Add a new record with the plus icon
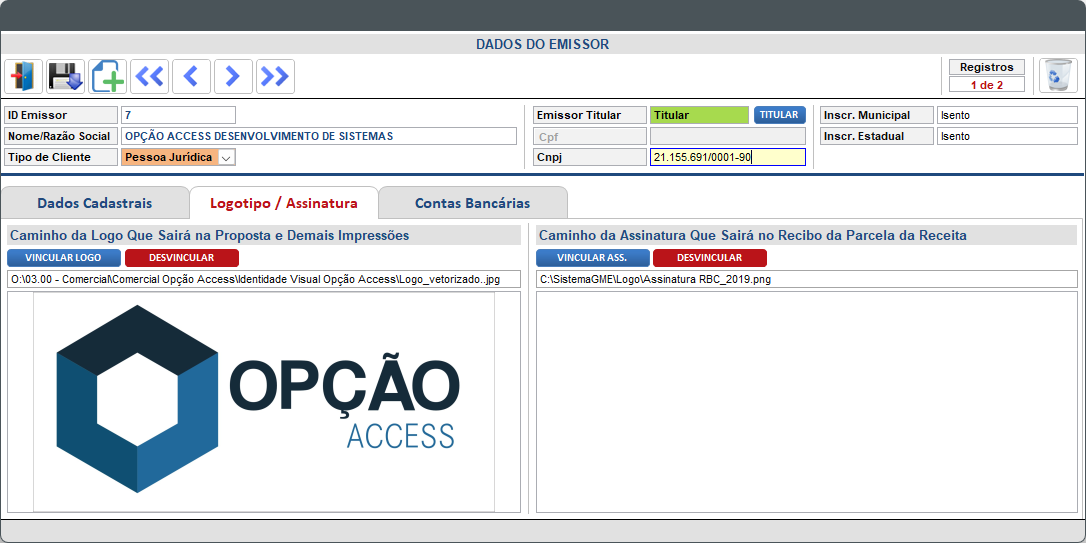The height and width of the screenshot is (543, 1086). point(108,76)
